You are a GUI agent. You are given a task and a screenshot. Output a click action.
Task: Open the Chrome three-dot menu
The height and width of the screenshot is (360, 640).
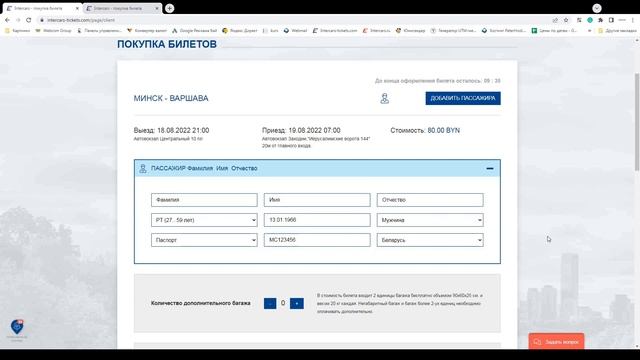click(x=633, y=20)
